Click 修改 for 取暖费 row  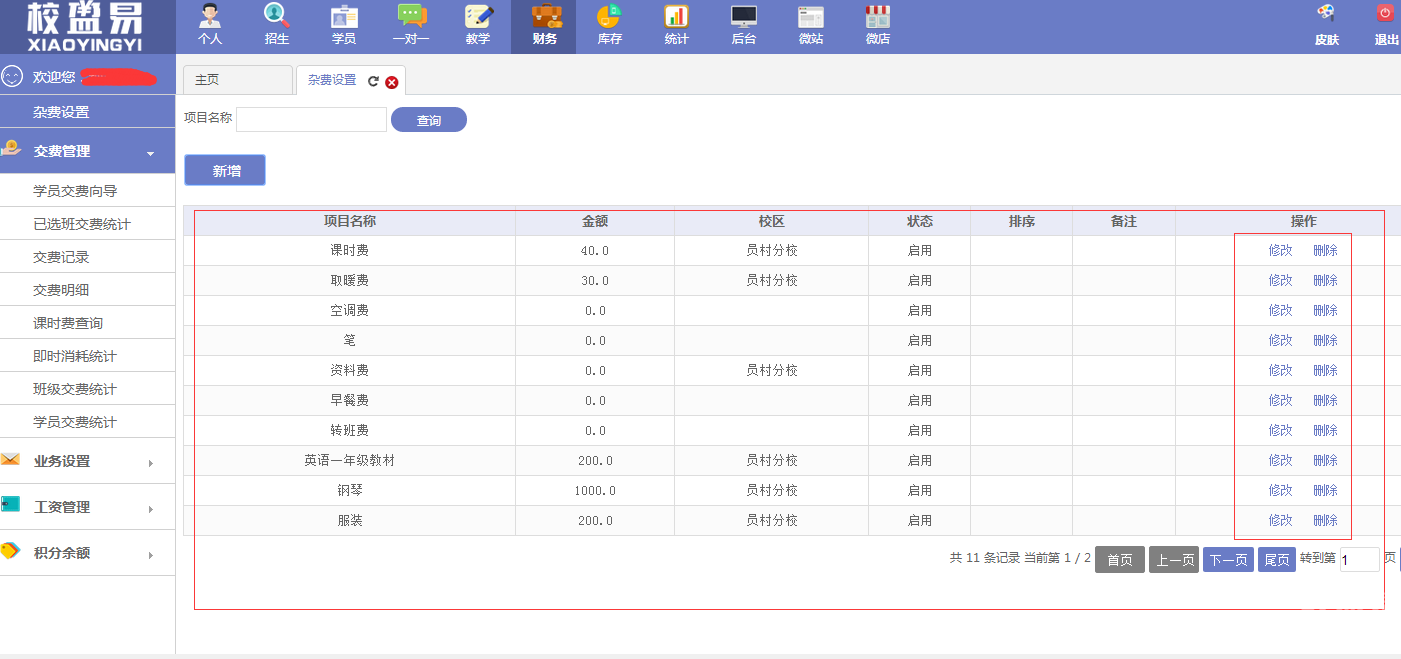pos(1280,280)
